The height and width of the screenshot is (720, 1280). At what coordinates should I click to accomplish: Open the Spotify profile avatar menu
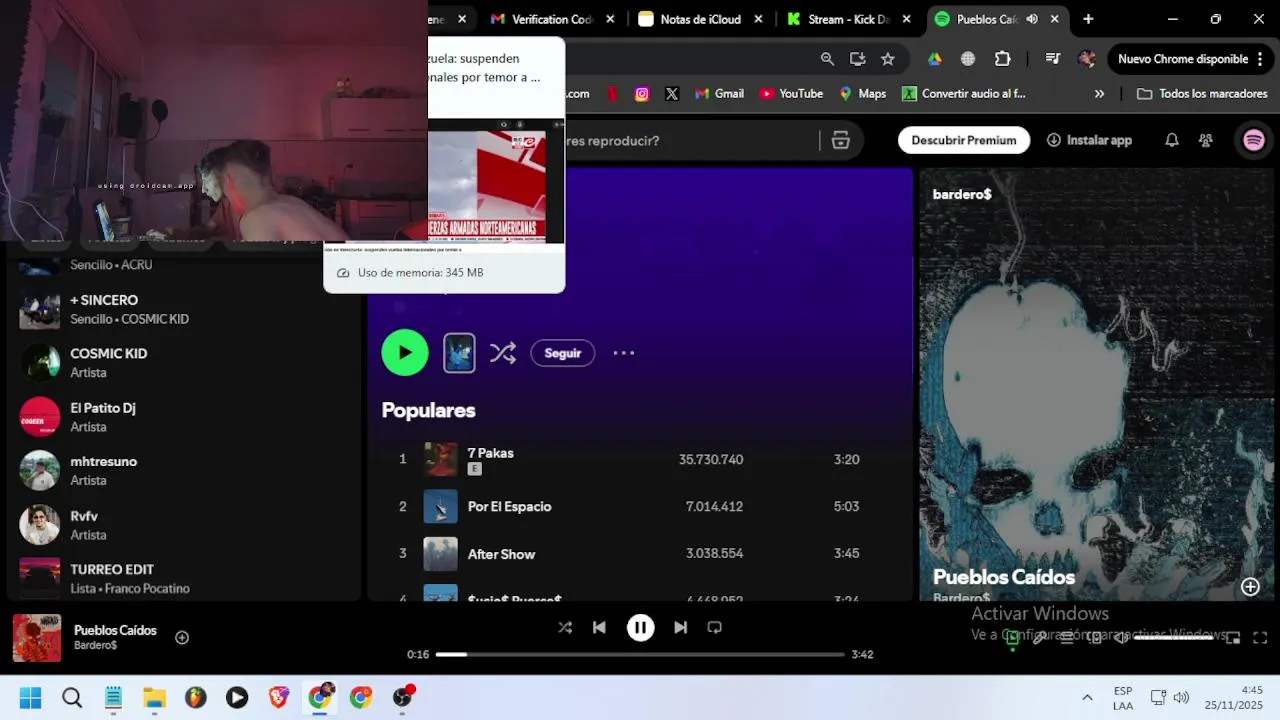coord(1254,140)
